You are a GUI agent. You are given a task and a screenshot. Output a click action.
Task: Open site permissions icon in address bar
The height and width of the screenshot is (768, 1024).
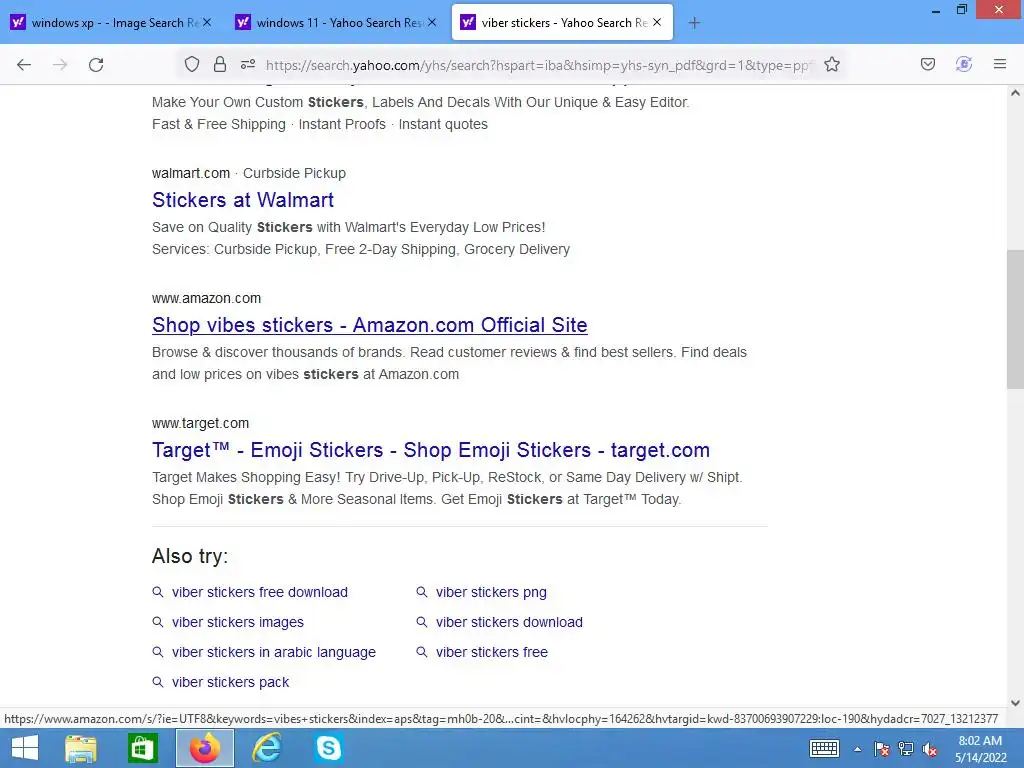248,65
